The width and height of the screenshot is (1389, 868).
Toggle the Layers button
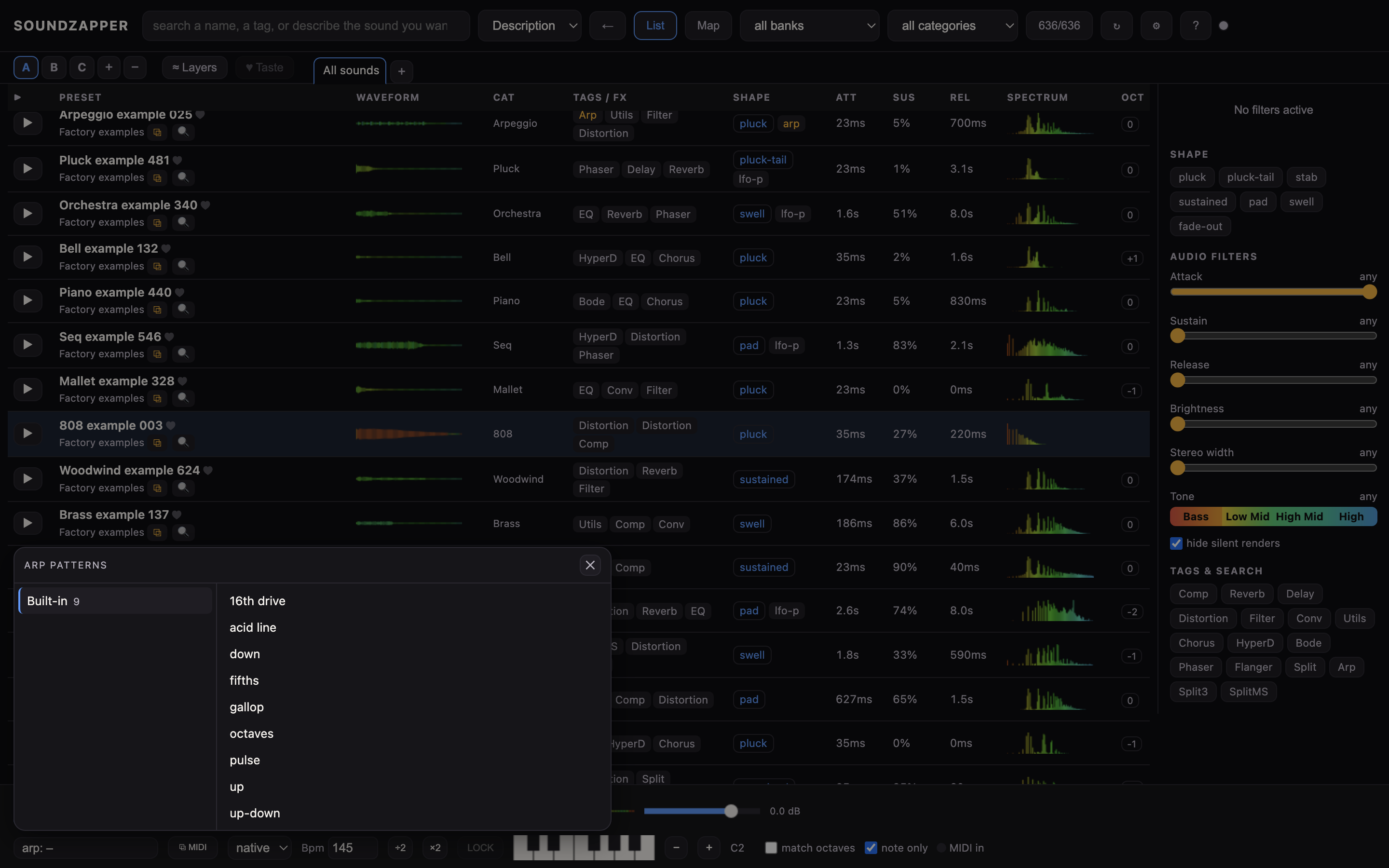point(194,67)
